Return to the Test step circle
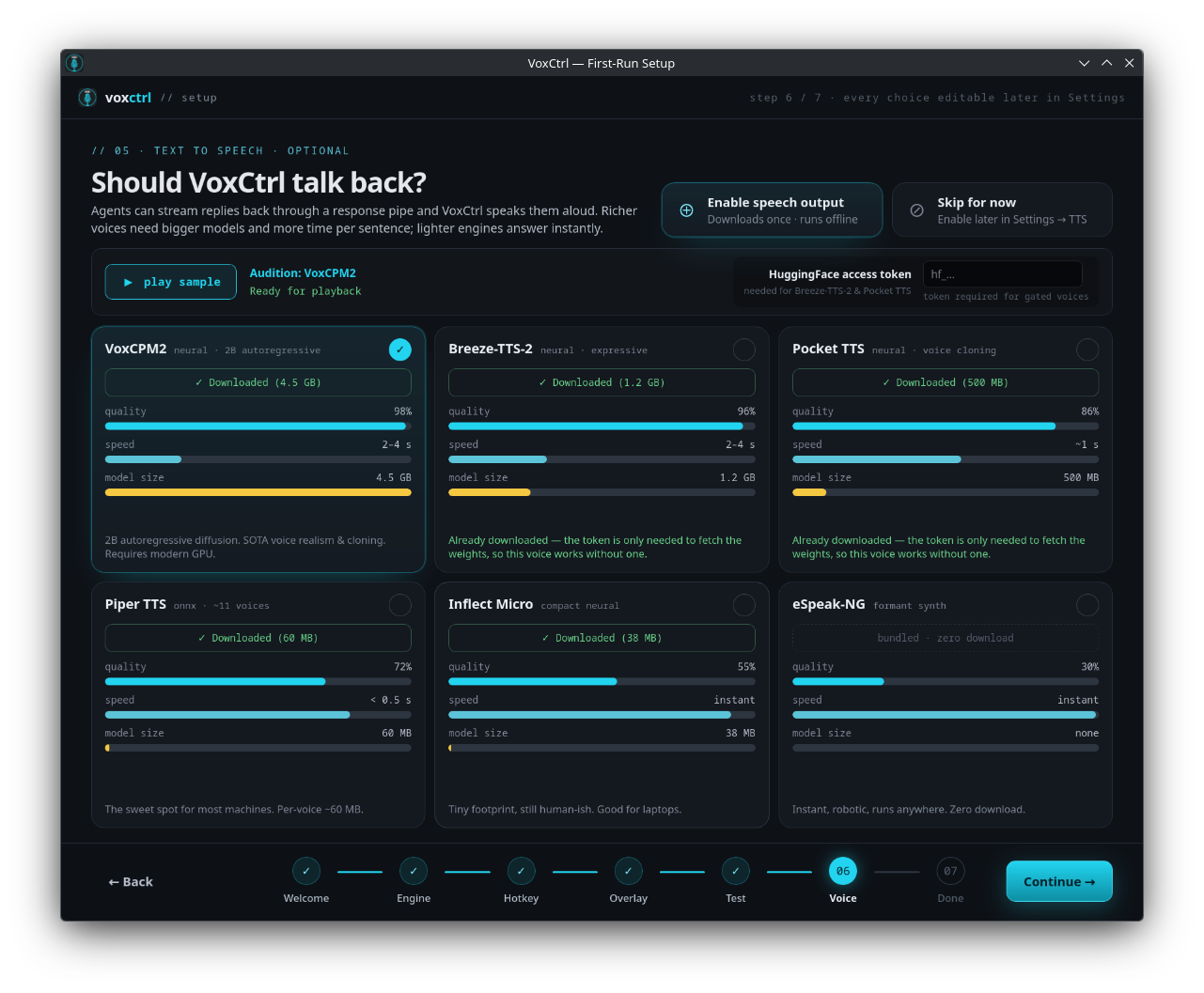Screen dimensions: 1204x993 coord(736,871)
